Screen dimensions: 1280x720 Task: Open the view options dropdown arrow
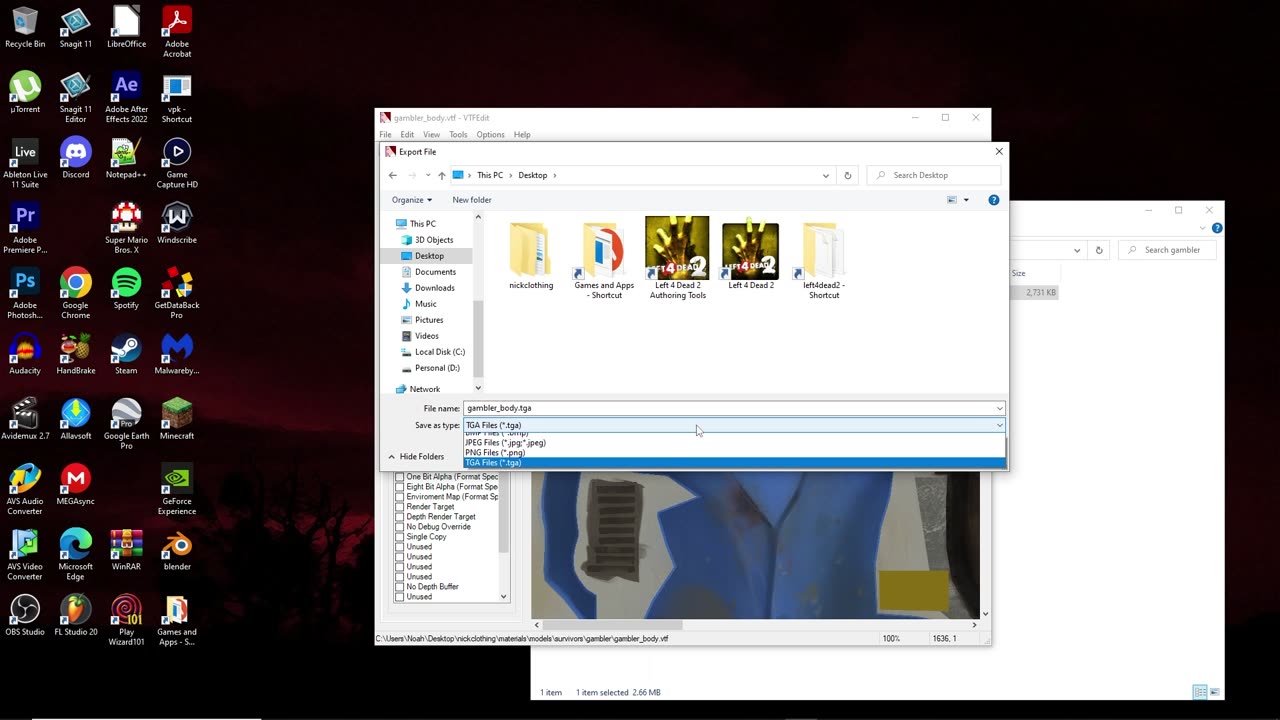coord(966,200)
